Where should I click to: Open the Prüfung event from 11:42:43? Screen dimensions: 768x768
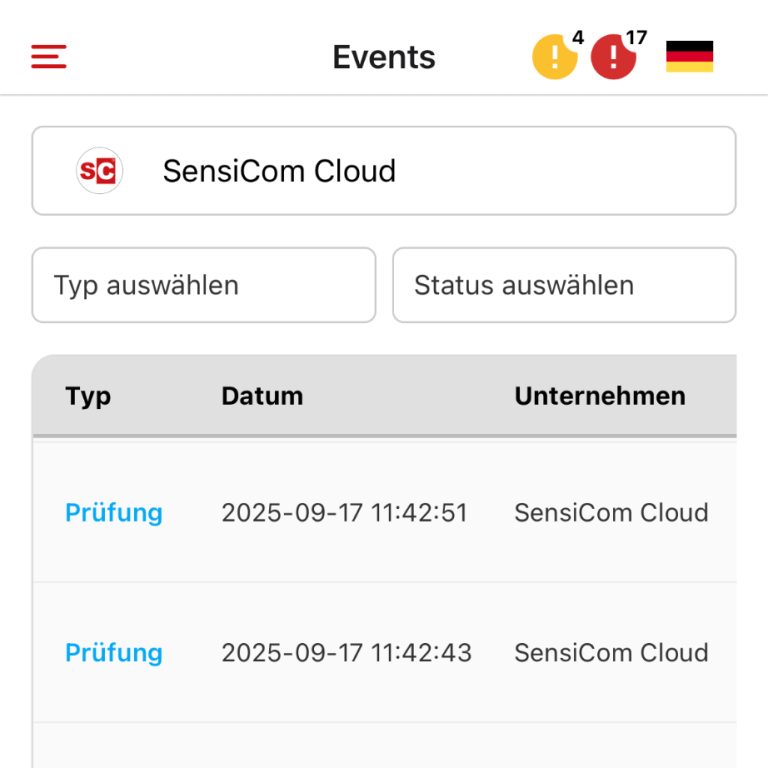[114, 653]
